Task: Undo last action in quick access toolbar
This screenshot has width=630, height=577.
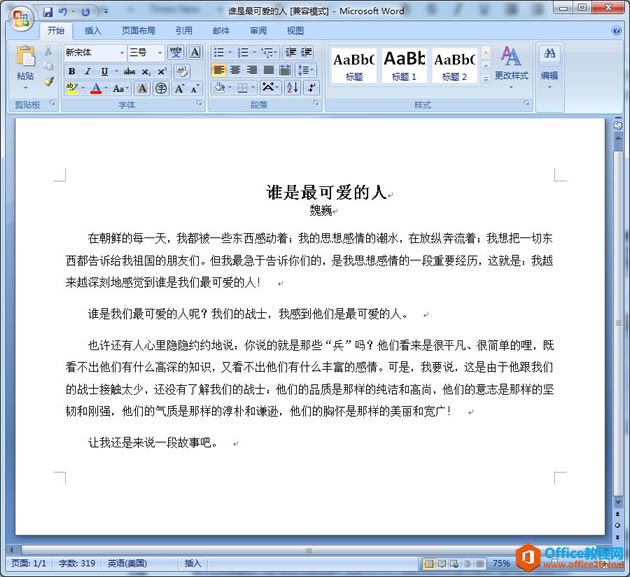Action: [x=63, y=12]
